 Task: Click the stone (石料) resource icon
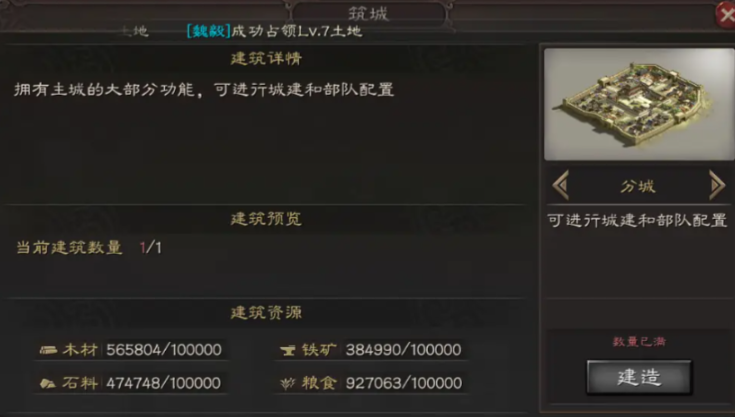tap(48, 383)
